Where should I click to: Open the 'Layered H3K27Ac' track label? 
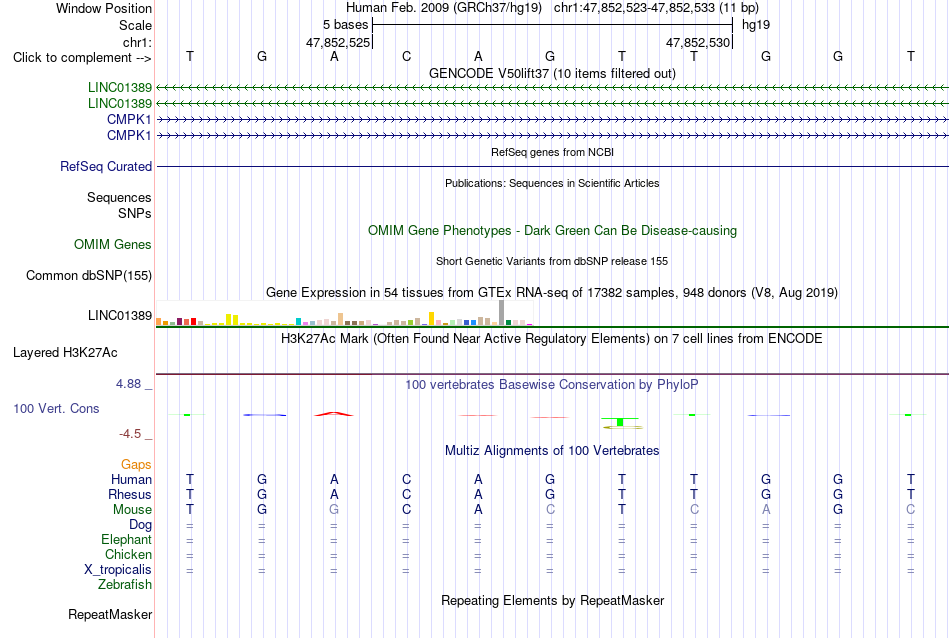coord(65,353)
